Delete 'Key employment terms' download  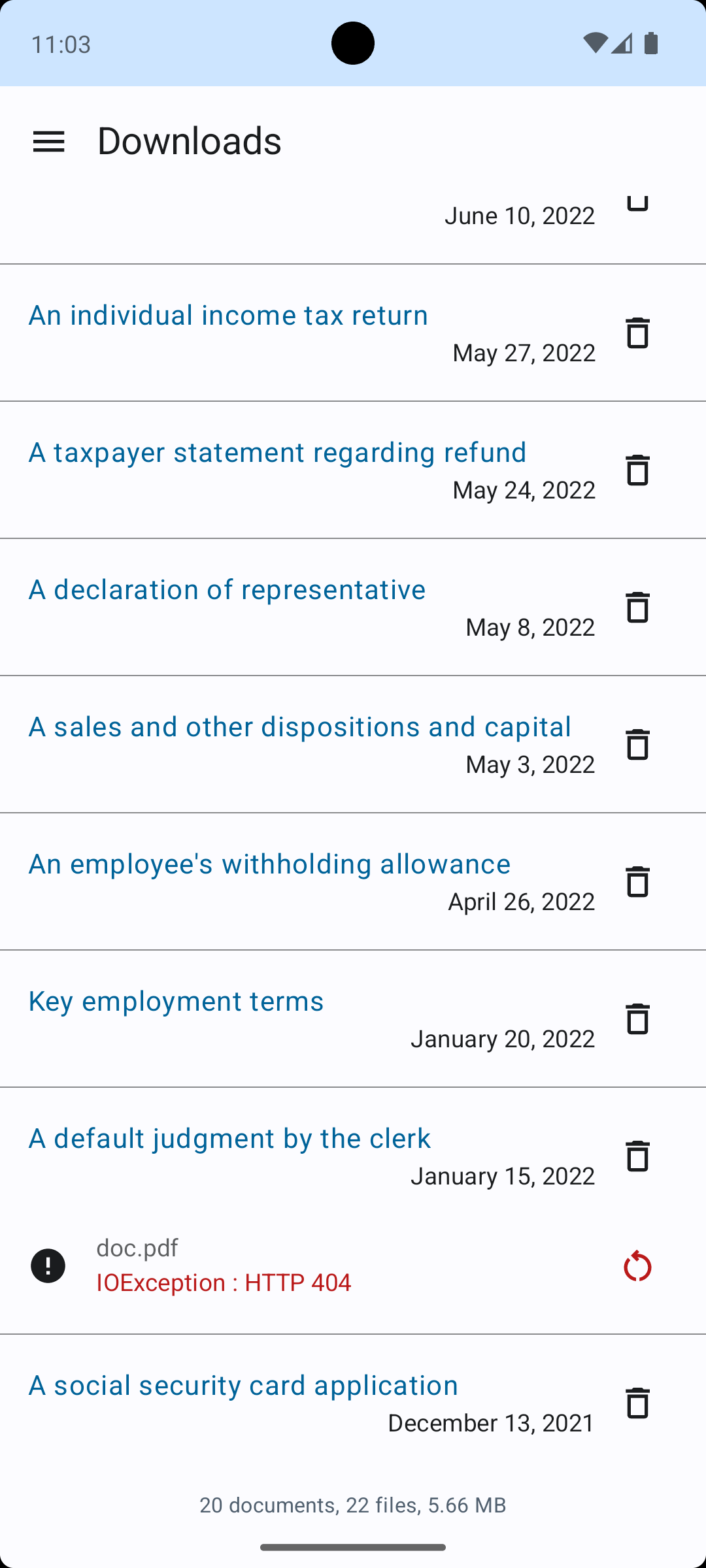[x=637, y=1019]
